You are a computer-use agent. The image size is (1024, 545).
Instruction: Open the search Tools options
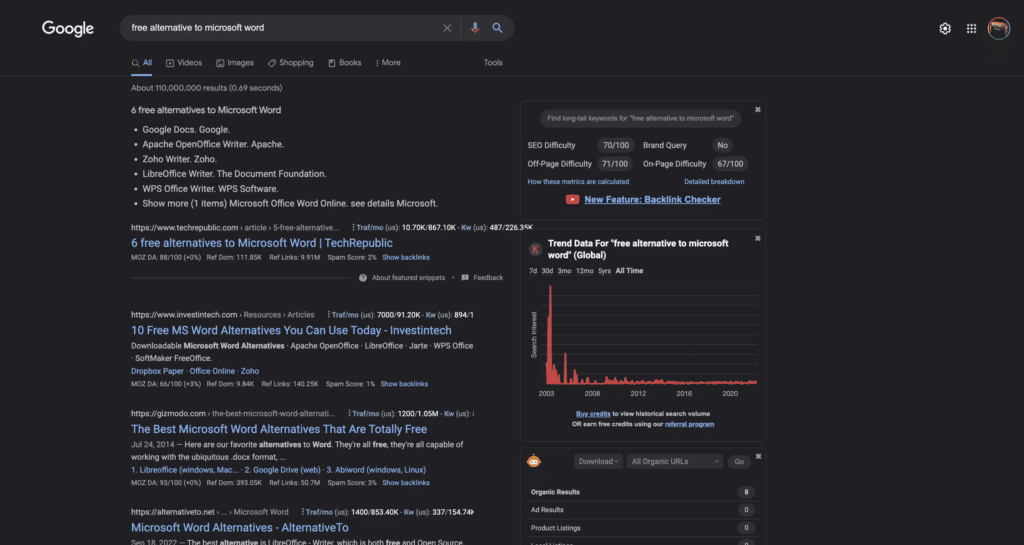point(493,63)
